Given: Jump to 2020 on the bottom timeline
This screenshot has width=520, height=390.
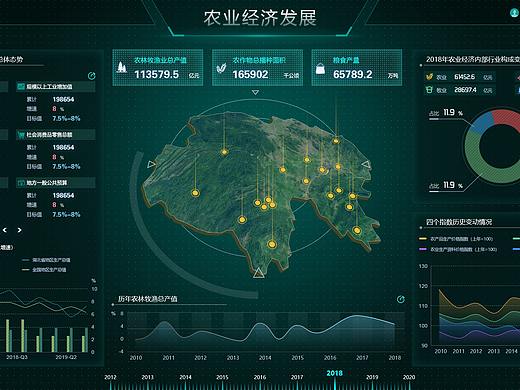Looking at the screenshot, I should click(409, 377).
